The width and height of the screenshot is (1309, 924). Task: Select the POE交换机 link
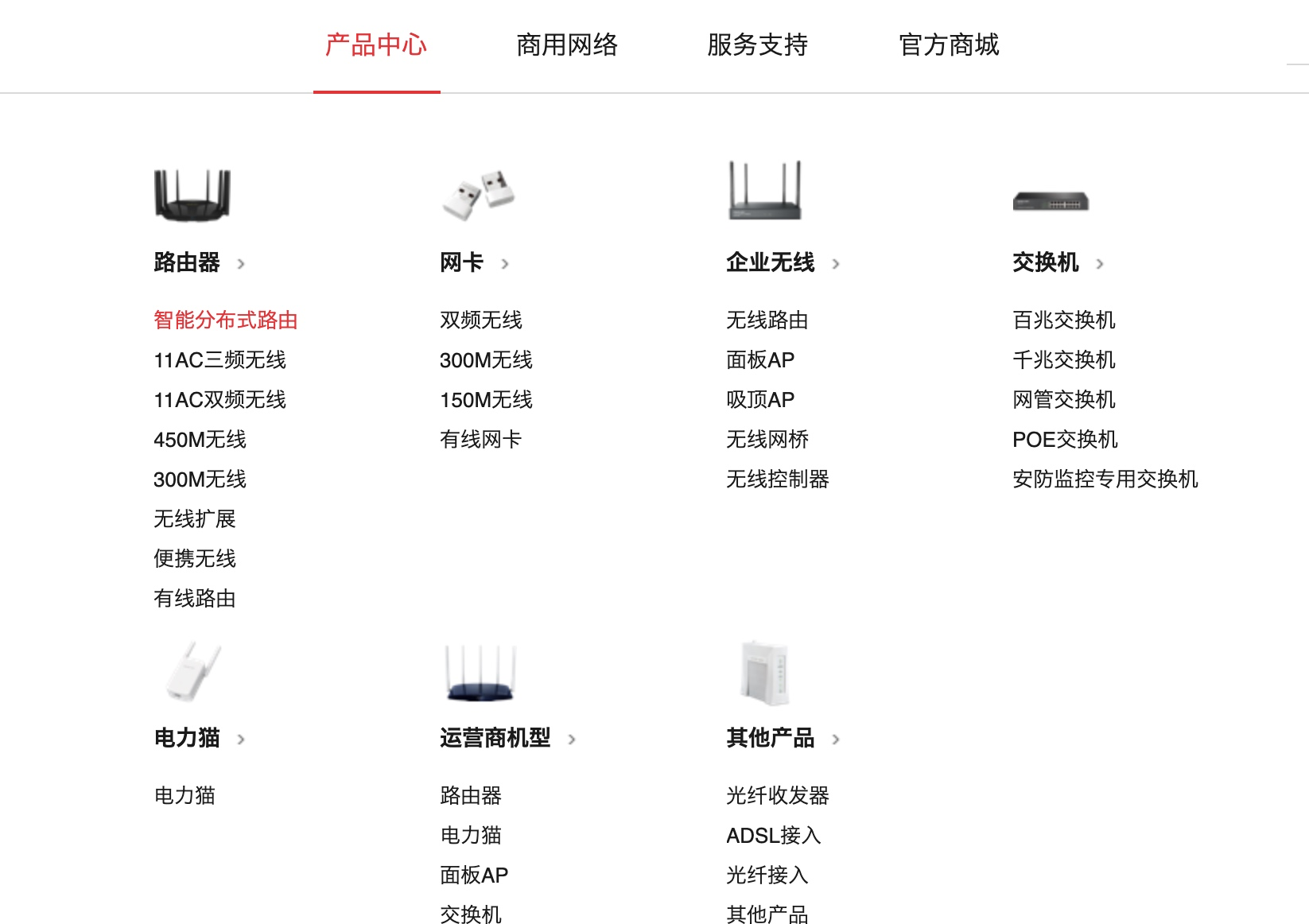[1065, 439]
